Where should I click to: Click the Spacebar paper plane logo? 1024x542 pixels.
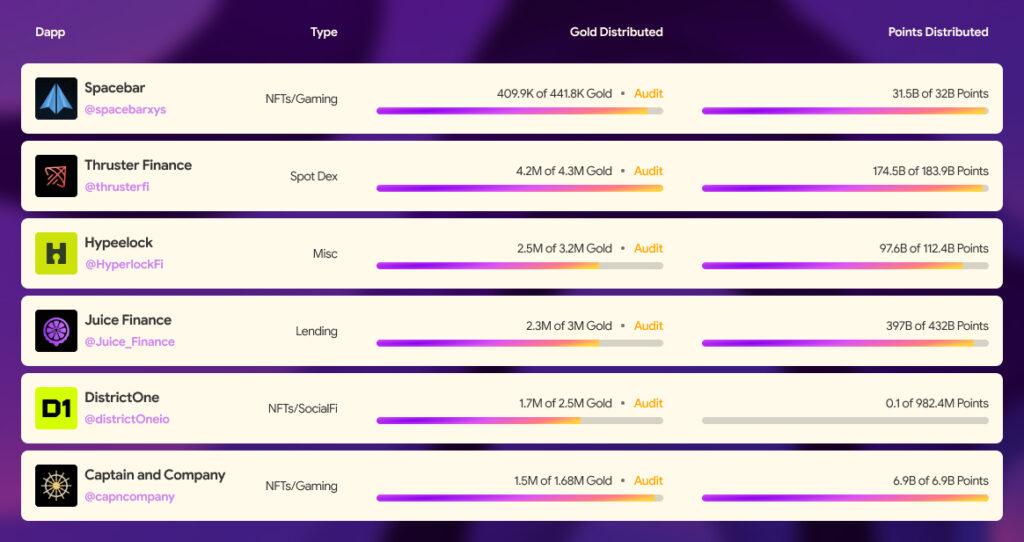(56, 99)
